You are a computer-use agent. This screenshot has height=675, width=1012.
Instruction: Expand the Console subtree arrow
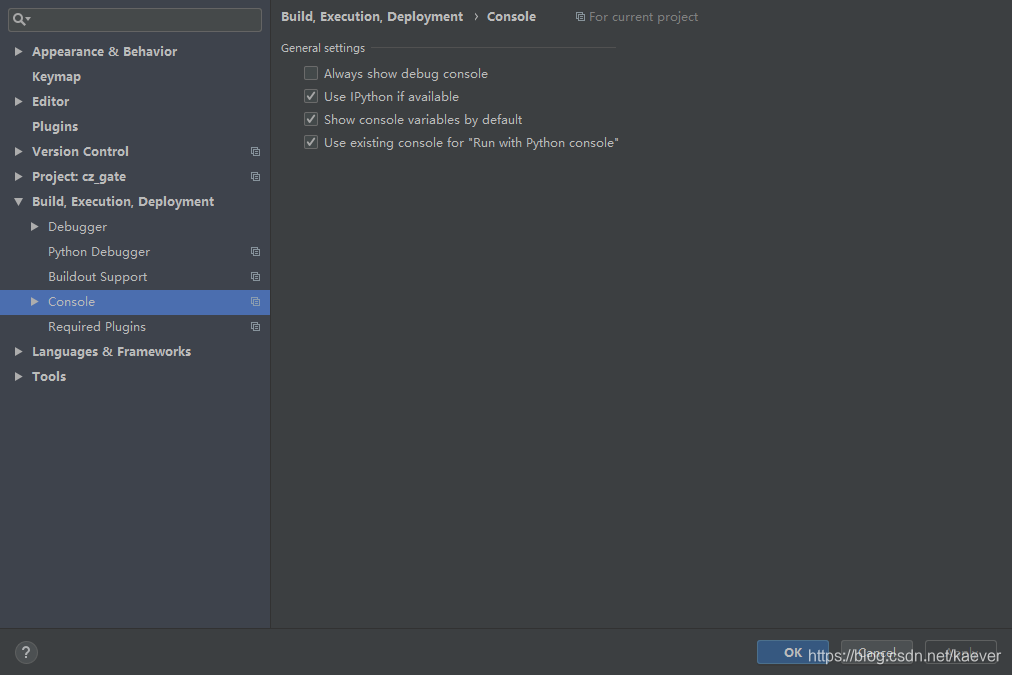click(x=35, y=302)
